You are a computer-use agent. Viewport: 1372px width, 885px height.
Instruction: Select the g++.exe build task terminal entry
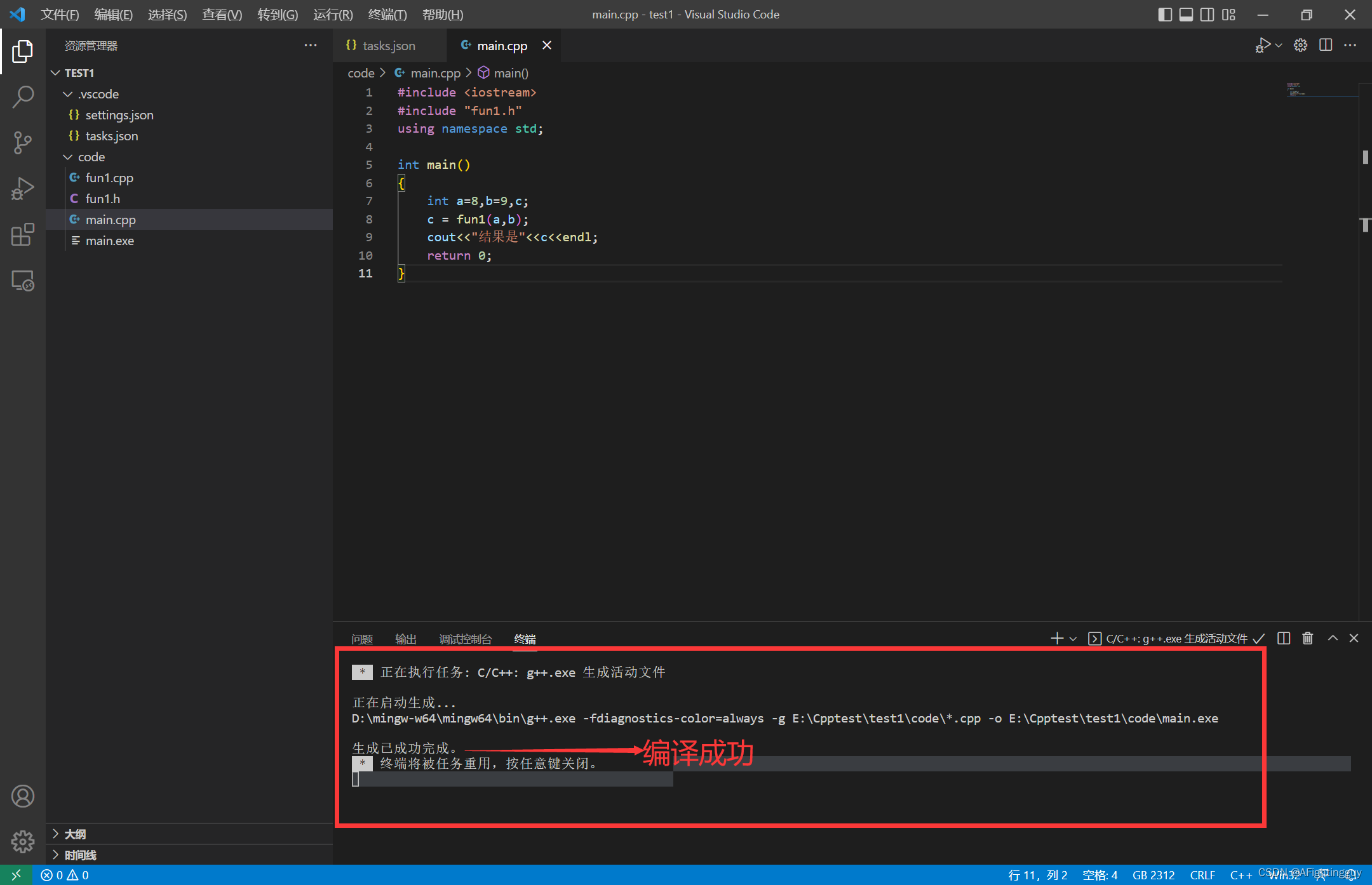click(1176, 639)
